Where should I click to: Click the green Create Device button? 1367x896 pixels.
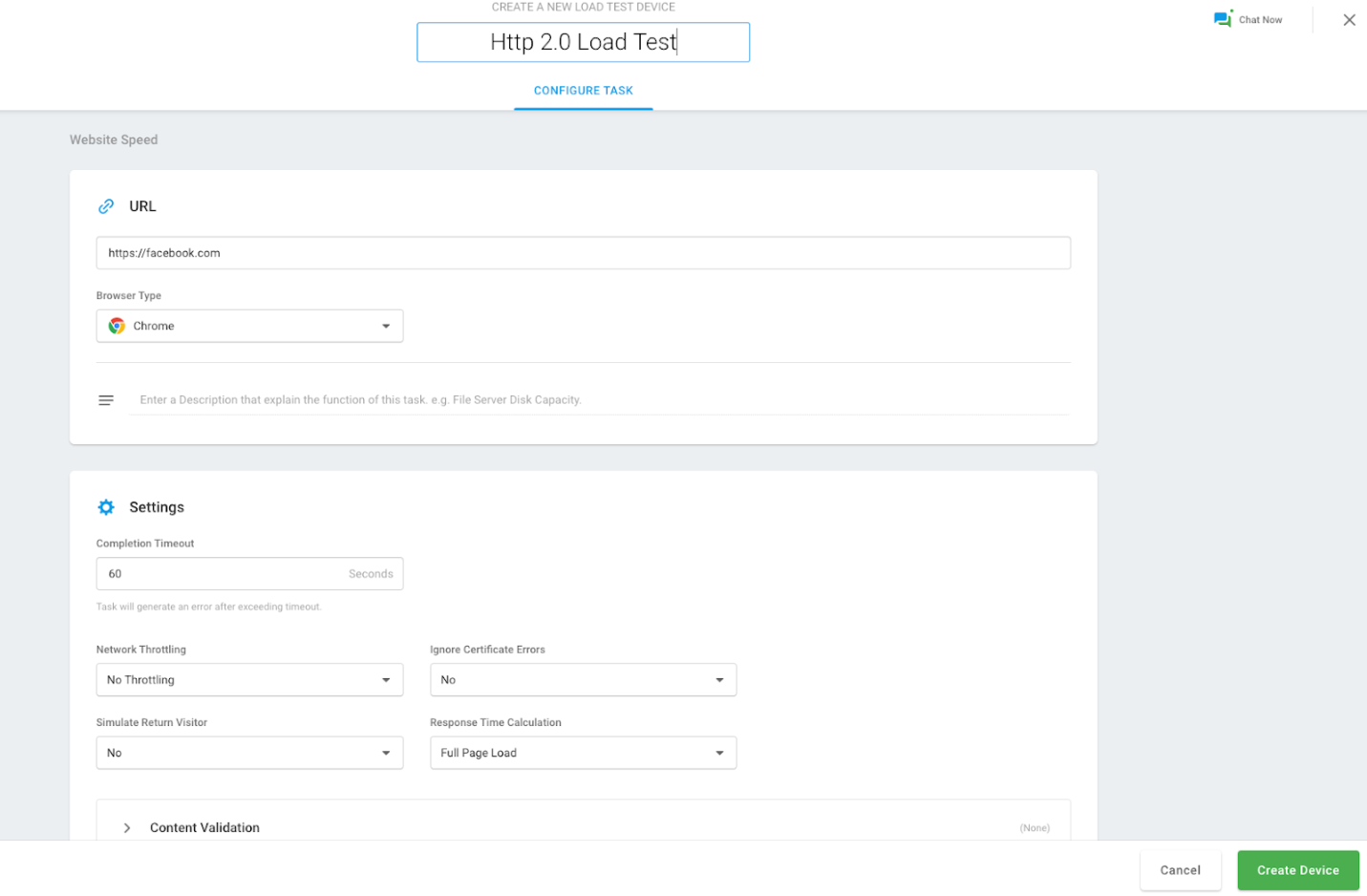pyautogui.click(x=1297, y=869)
